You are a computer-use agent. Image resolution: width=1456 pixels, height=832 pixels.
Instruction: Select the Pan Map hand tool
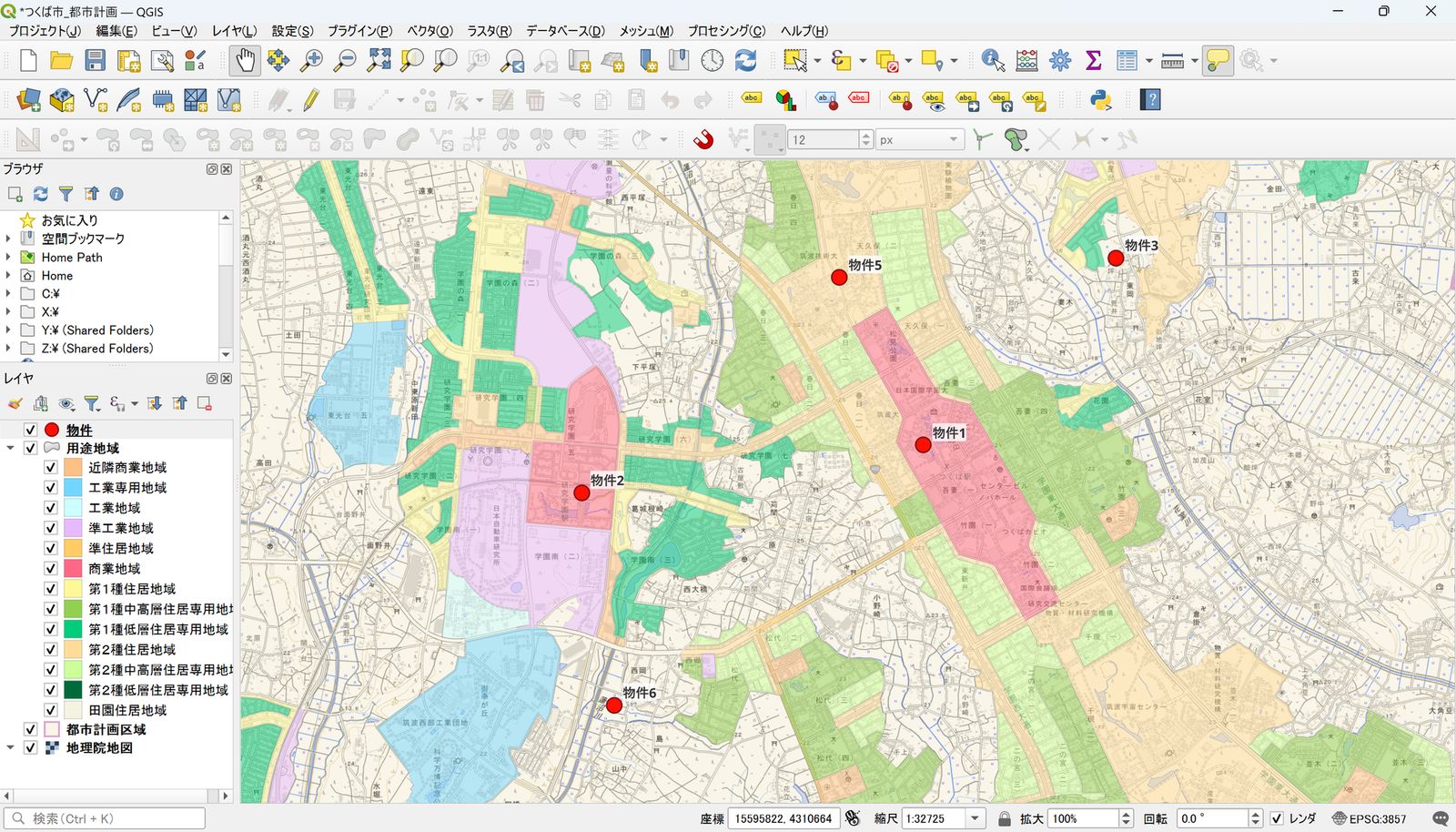coord(244,60)
